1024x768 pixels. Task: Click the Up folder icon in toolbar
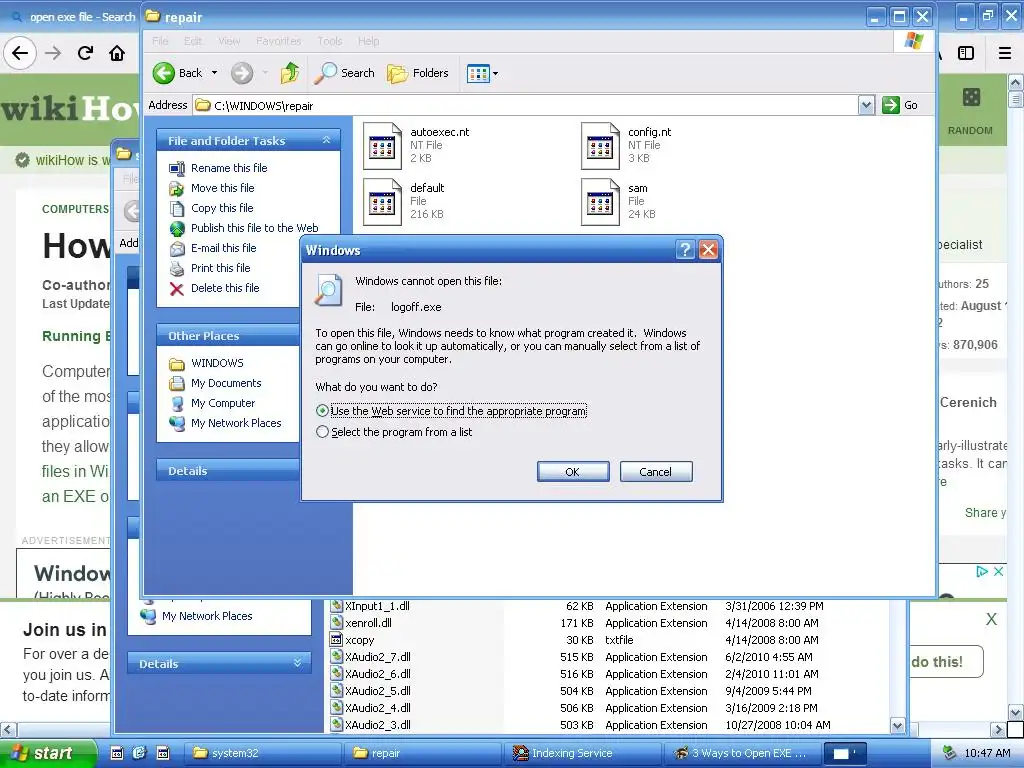pyautogui.click(x=289, y=73)
